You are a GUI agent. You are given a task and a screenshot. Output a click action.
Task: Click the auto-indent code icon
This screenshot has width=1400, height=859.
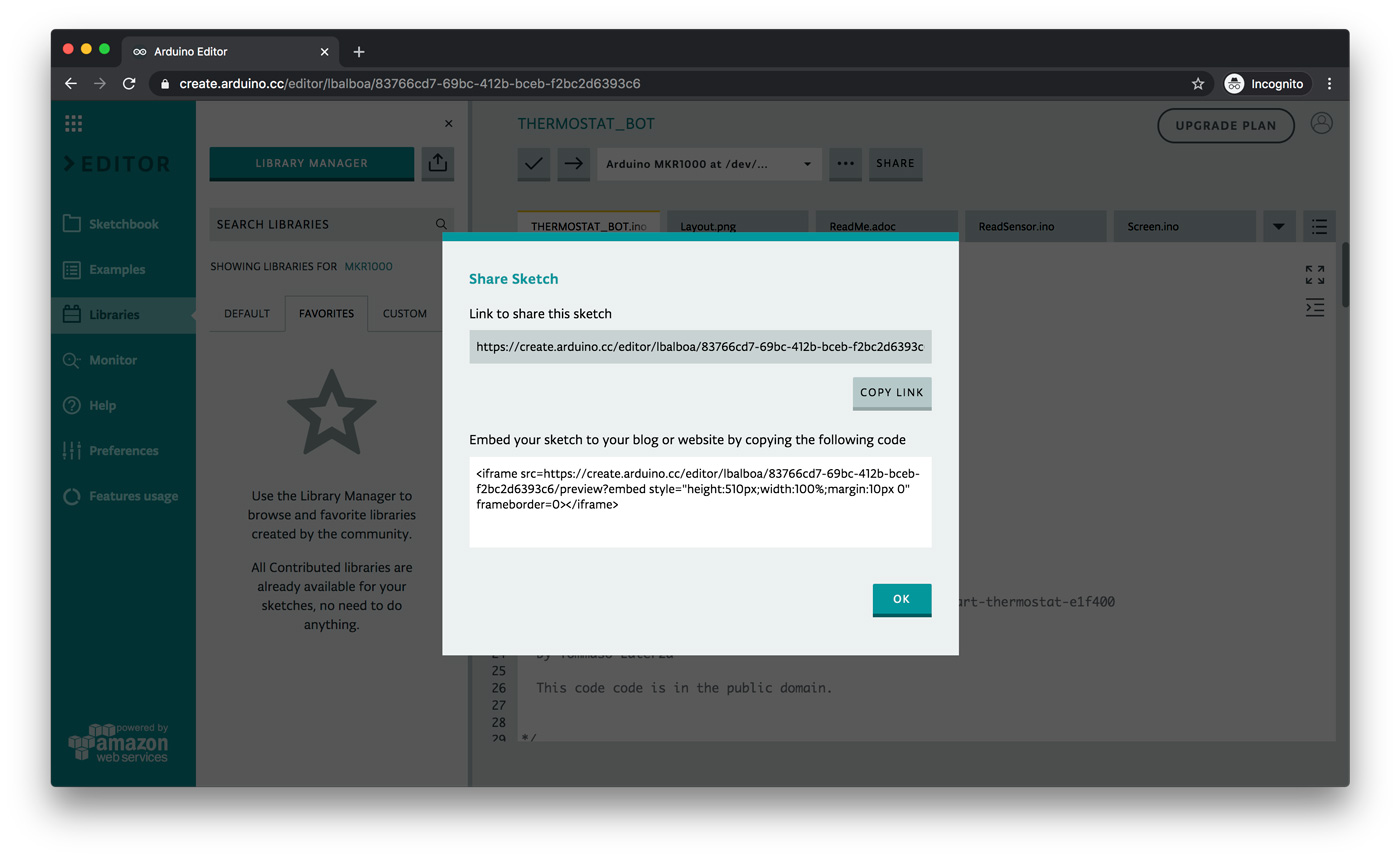click(x=1315, y=307)
